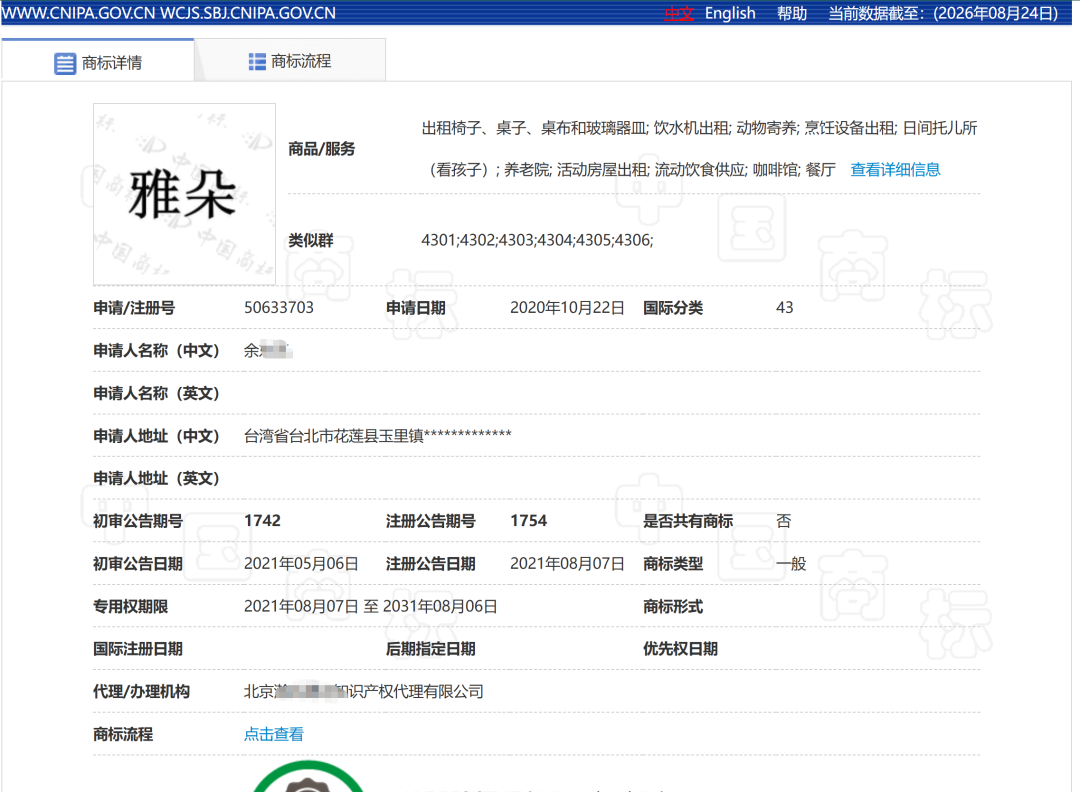Click the 商标形式 label
This screenshot has width=1080, height=792.
pos(673,606)
